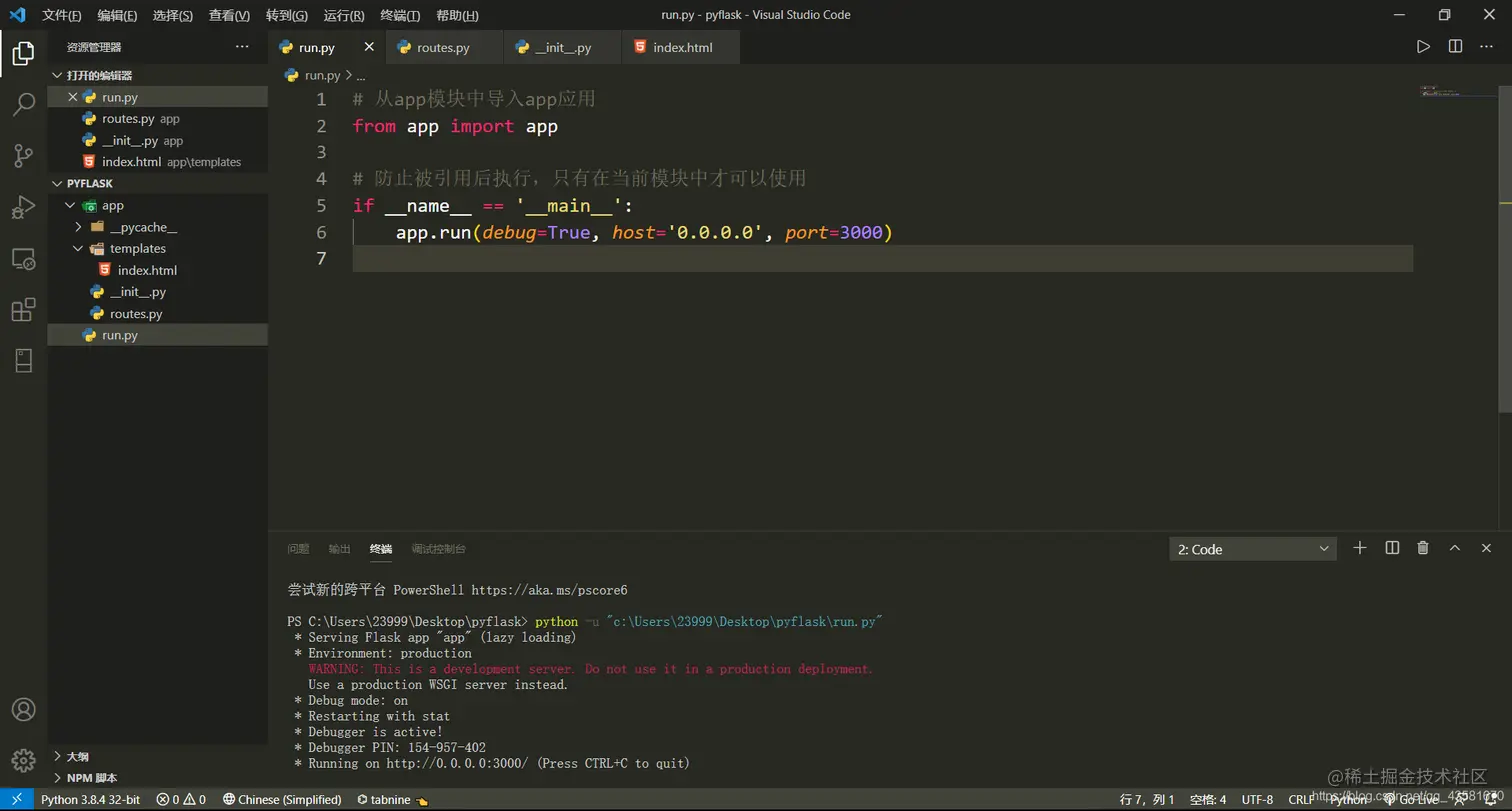
Task: Close the terminal panel
Action: coord(1487,548)
